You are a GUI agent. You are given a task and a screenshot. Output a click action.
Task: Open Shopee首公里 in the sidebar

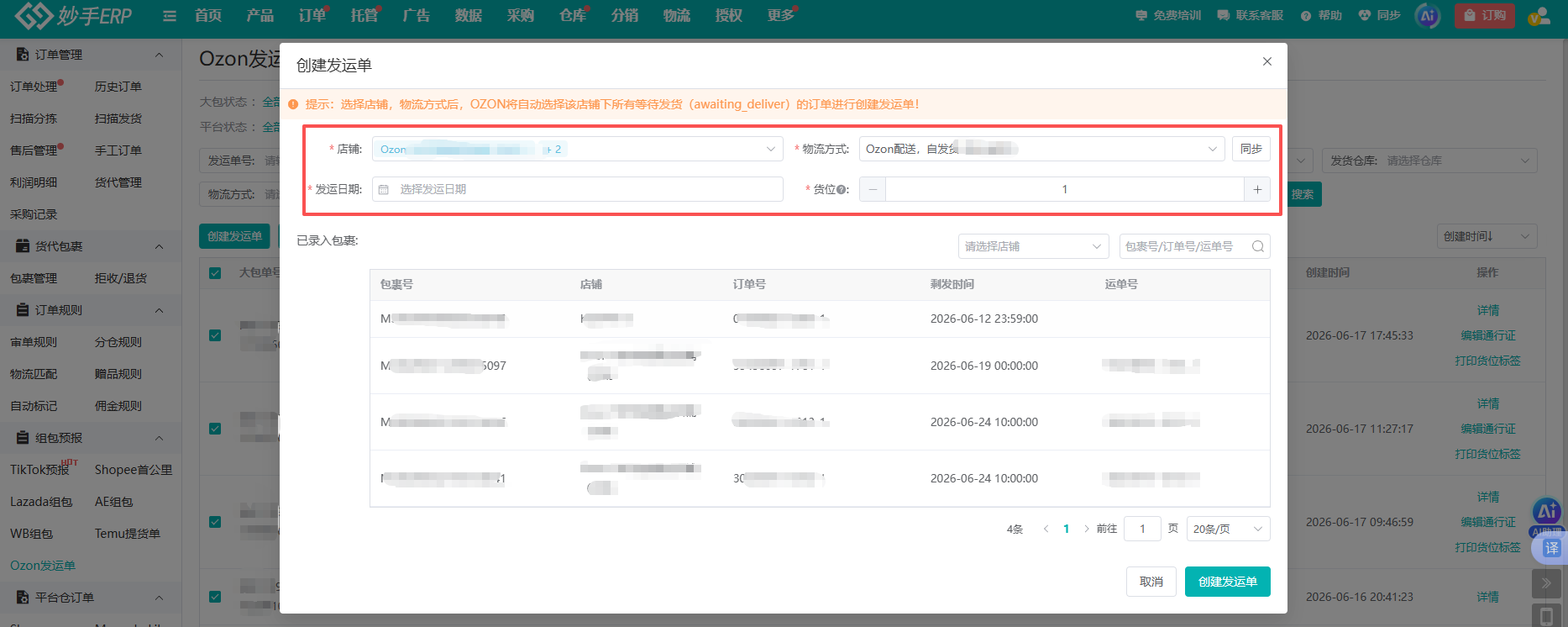[x=134, y=470]
